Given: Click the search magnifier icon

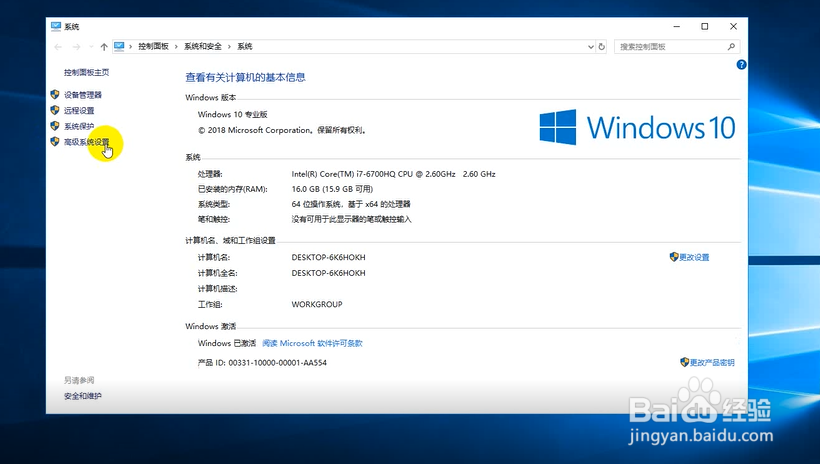Looking at the screenshot, I should point(731,47).
